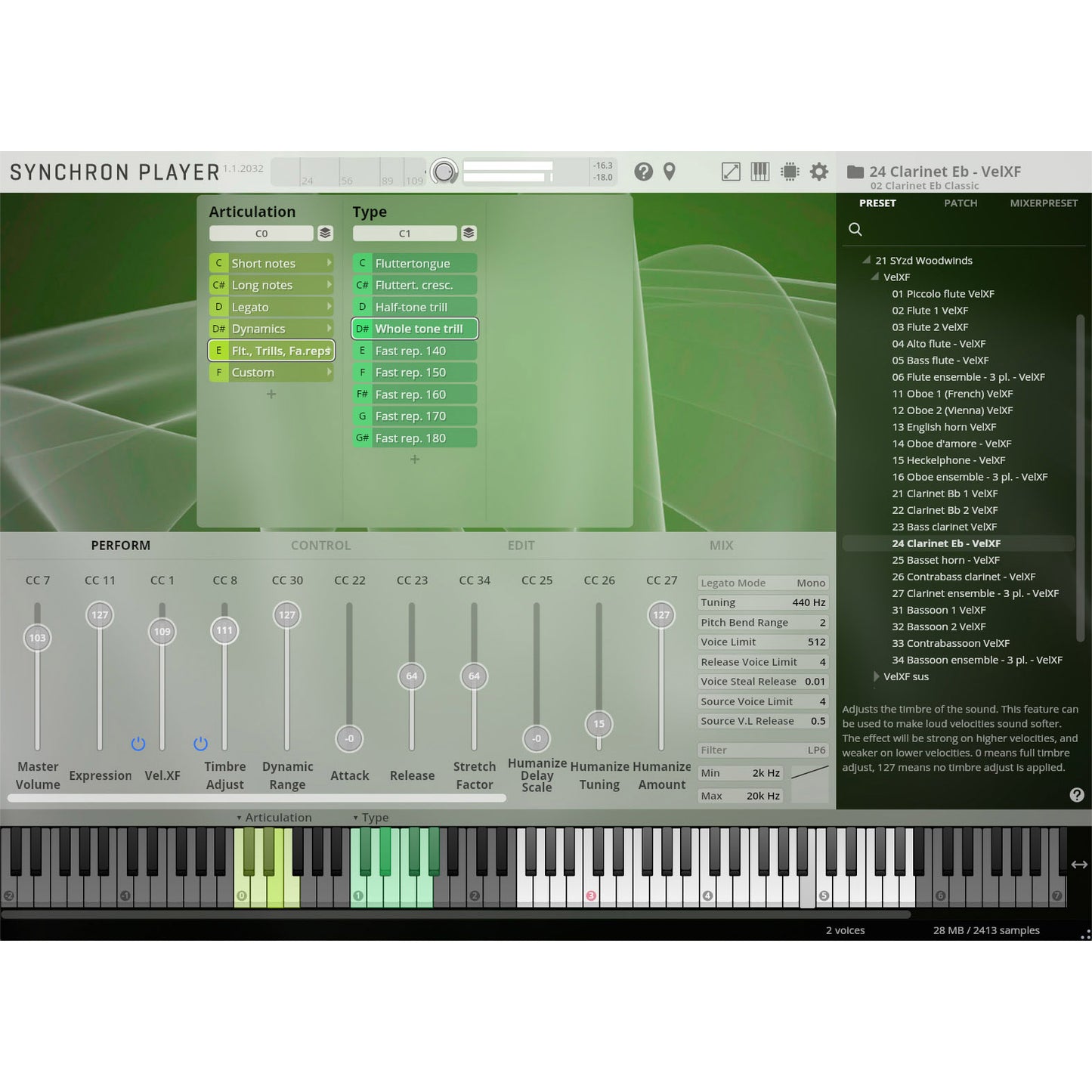Open the settings gear icon
Image resolution: width=1092 pixels, height=1092 pixels.
pos(819,172)
